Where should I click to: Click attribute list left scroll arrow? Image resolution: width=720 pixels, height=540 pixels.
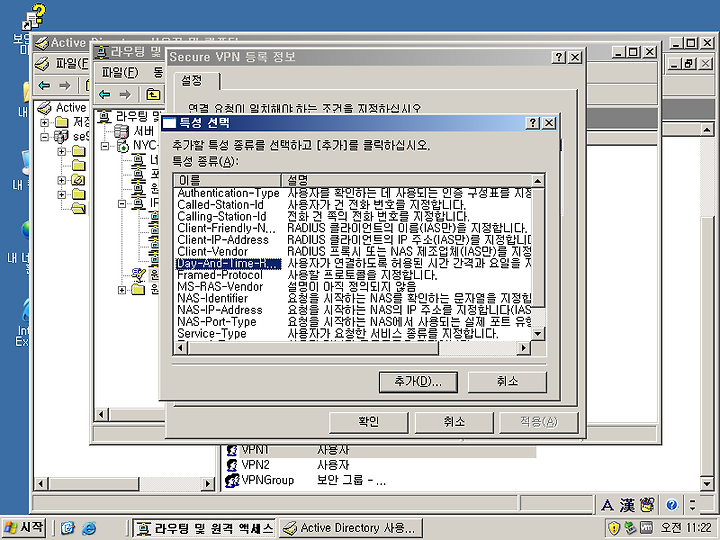pos(180,348)
